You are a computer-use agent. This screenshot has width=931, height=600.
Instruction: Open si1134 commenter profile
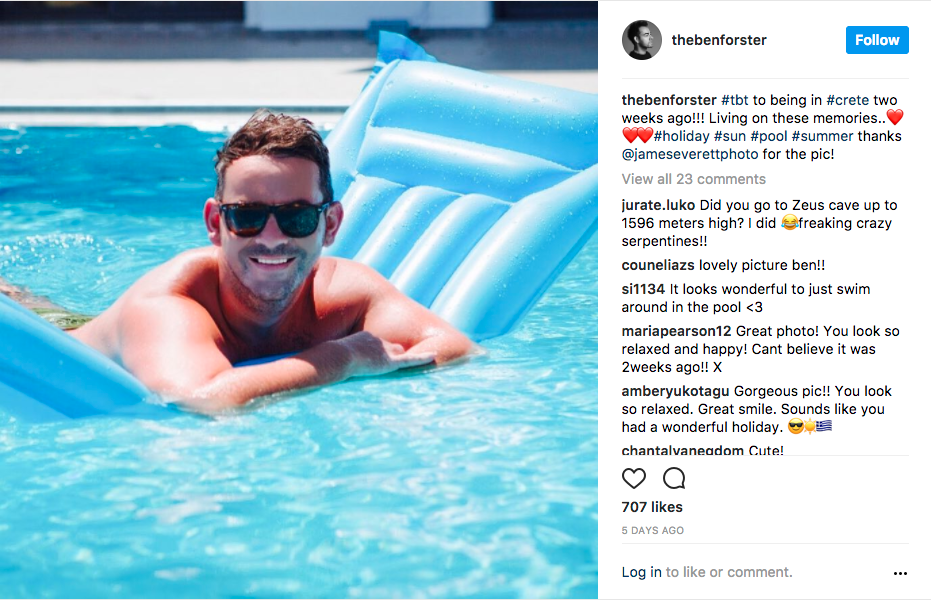click(643, 289)
